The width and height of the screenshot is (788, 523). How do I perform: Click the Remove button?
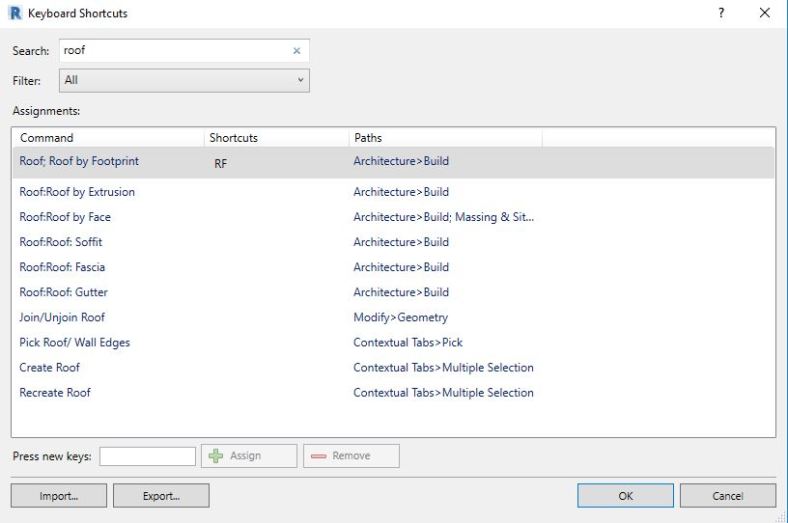point(351,456)
